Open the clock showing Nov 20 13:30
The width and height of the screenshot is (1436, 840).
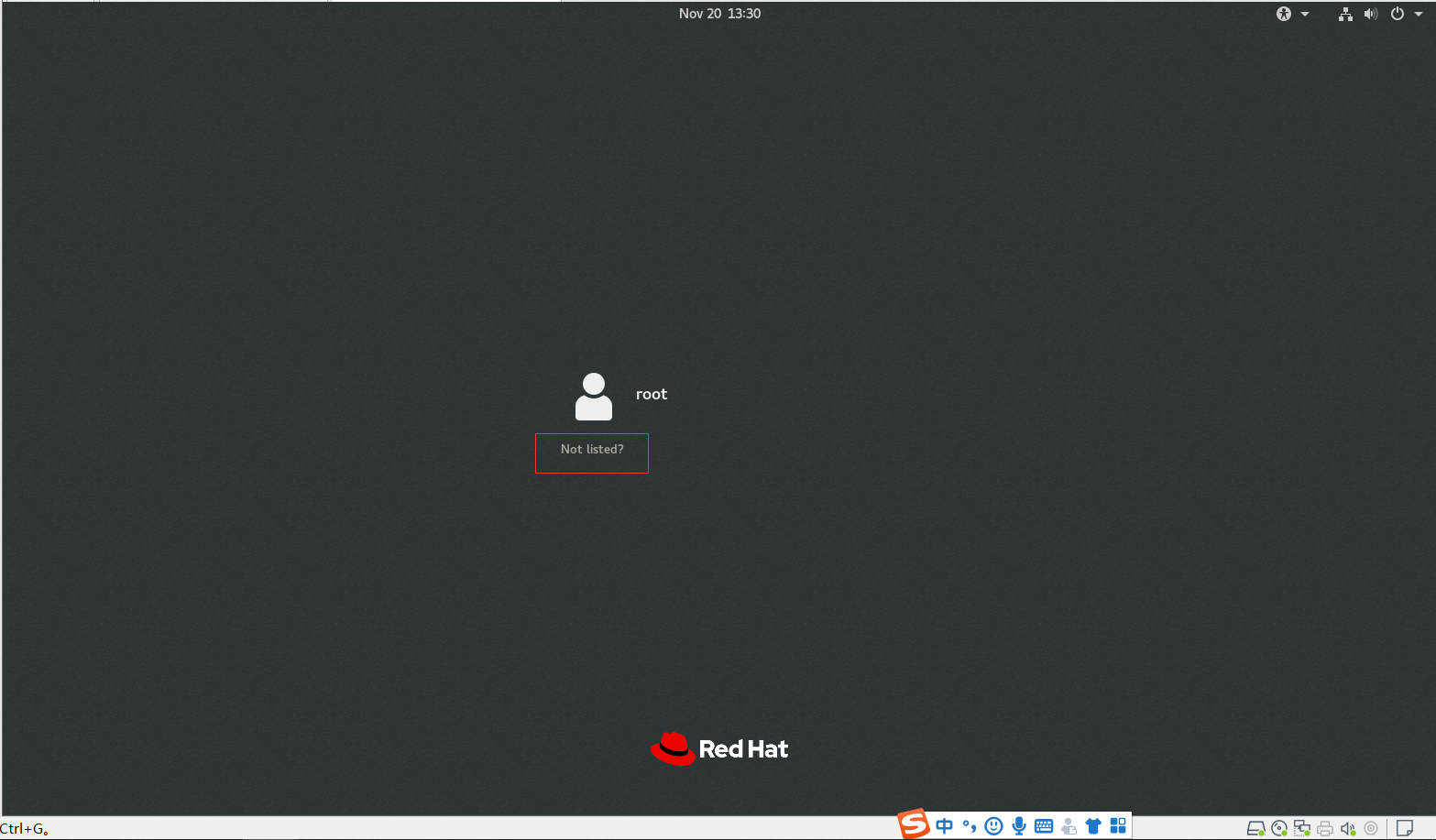(x=719, y=14)
